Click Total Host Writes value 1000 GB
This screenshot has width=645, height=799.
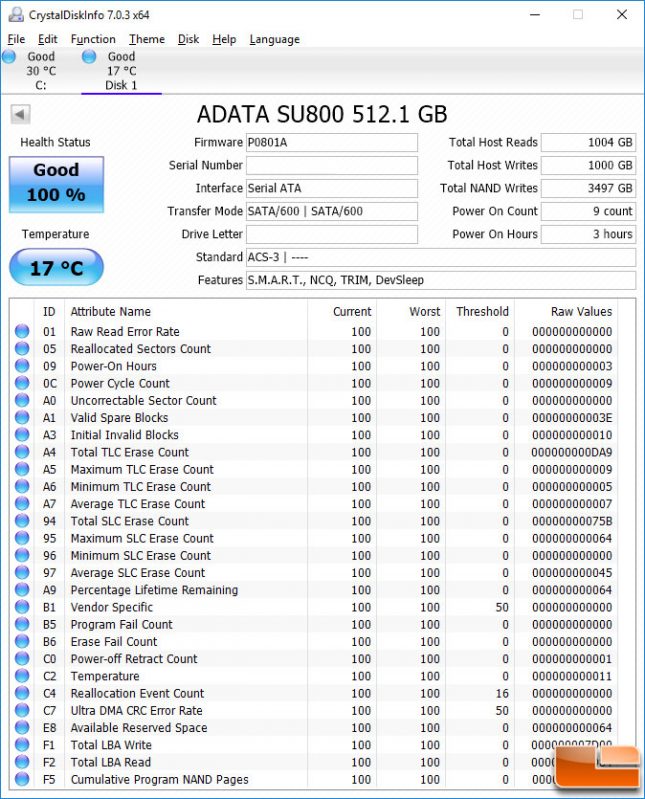click(x=588, y=165)
